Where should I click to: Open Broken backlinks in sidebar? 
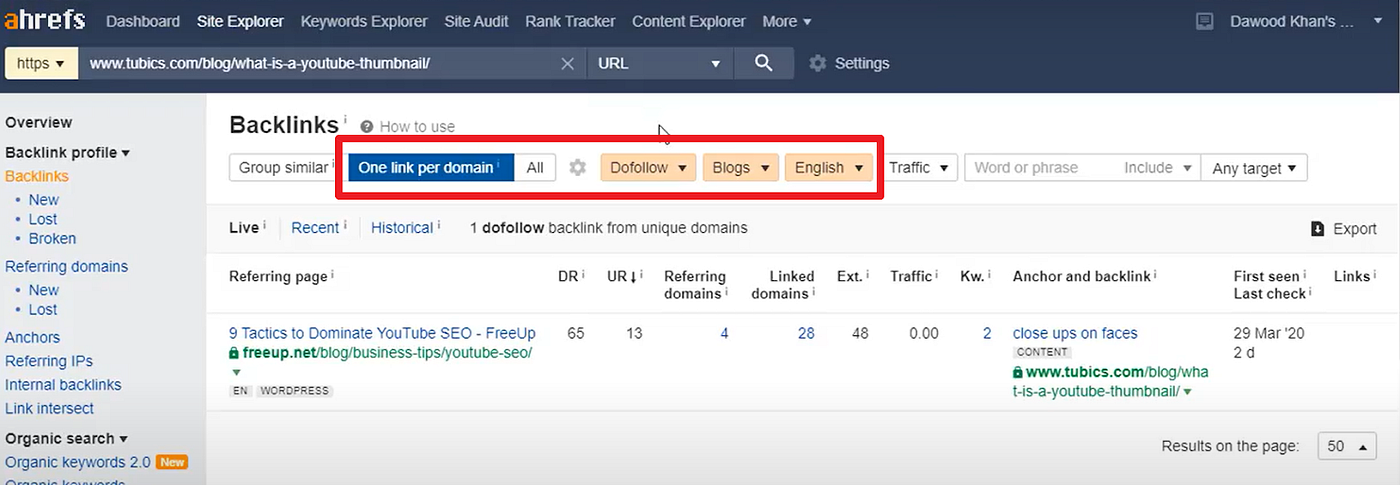click(52, 239)
